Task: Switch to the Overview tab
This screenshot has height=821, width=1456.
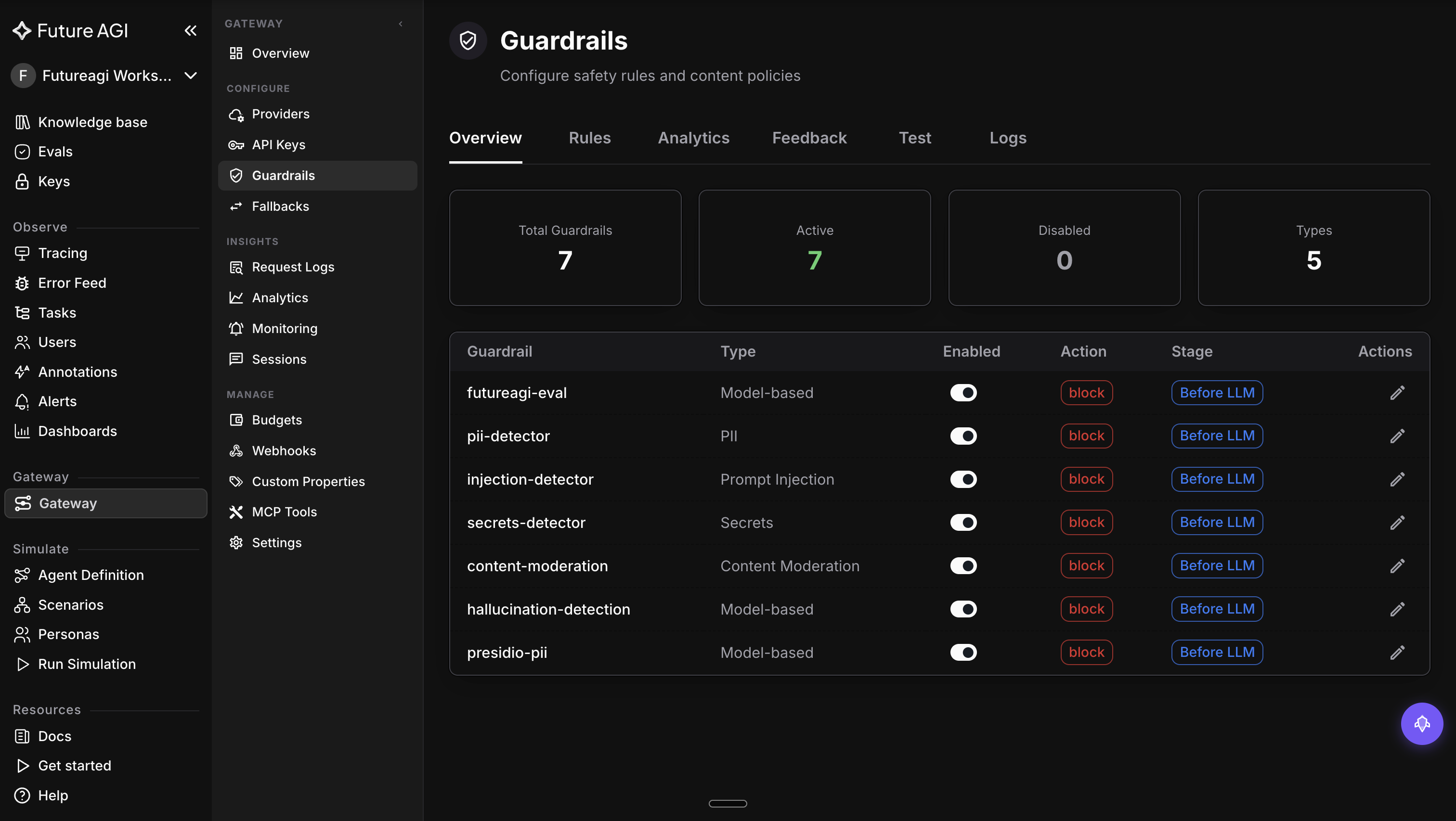Action: (x=485, y=138)
